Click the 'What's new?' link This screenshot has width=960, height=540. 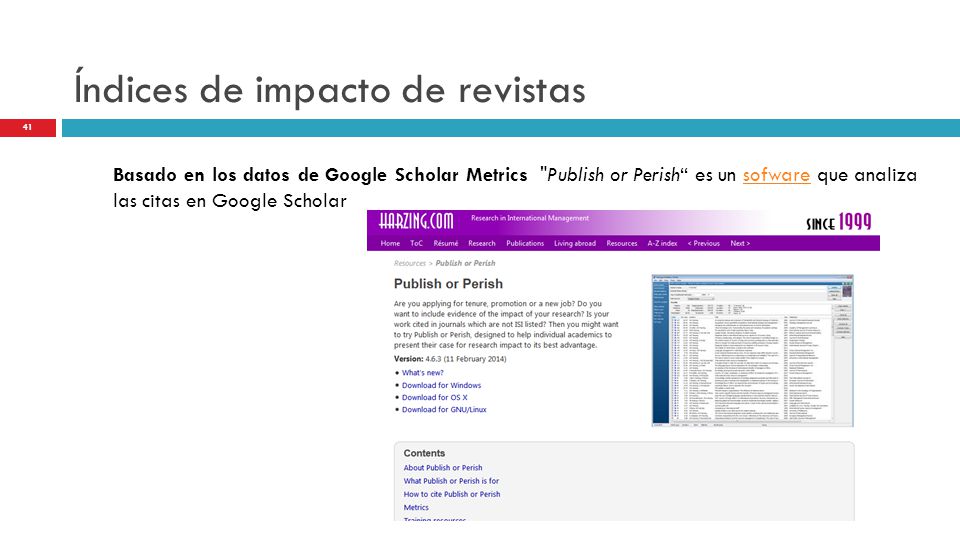tap(422, 372)
